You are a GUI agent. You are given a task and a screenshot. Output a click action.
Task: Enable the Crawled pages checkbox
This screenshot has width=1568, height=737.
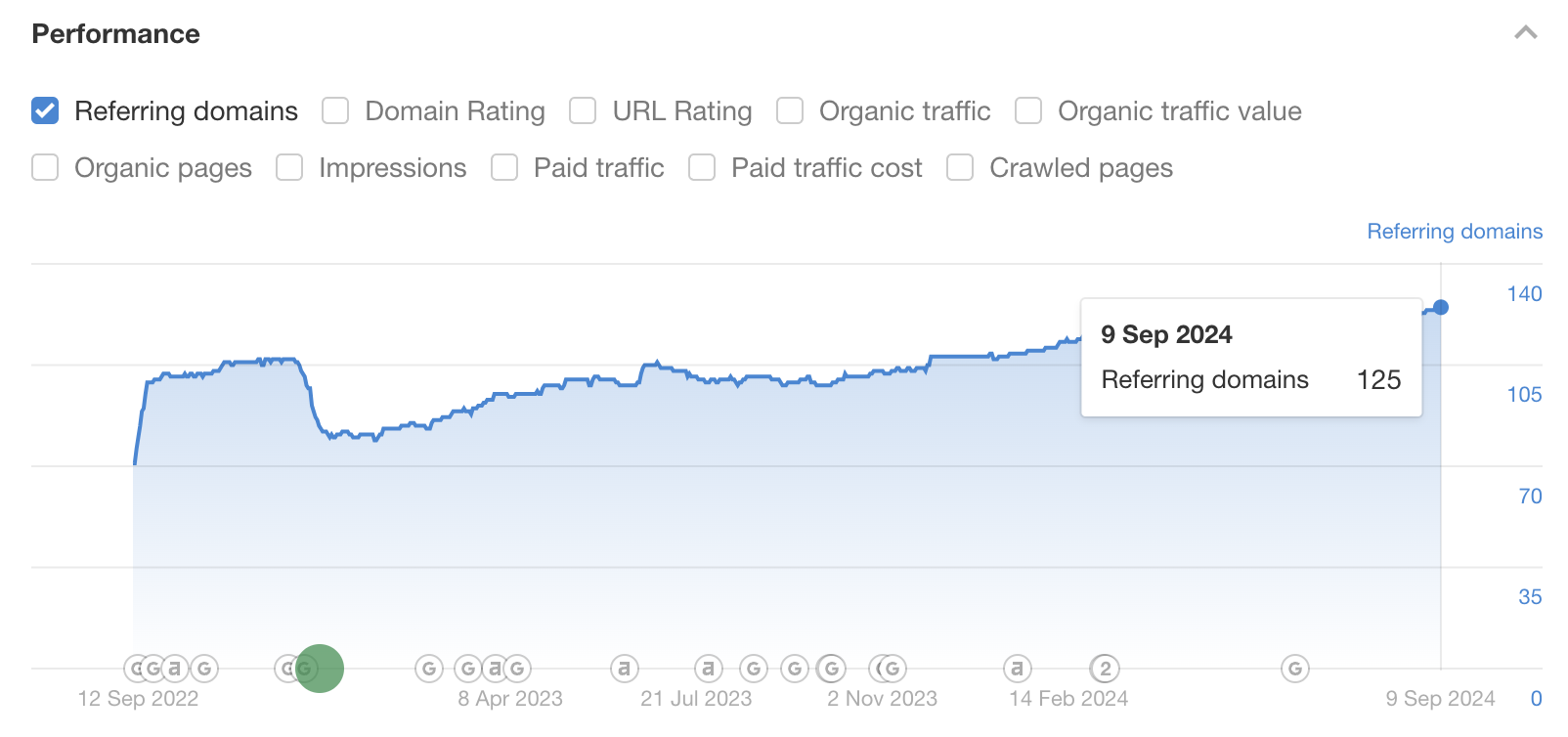pos(960,167)
